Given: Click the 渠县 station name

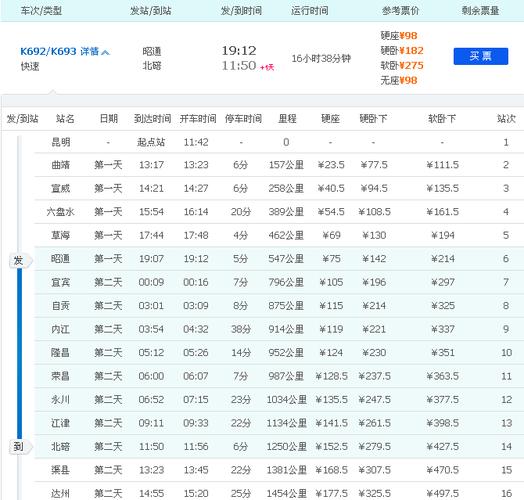Looking at the screenshot, I should (x=61, y=470).
